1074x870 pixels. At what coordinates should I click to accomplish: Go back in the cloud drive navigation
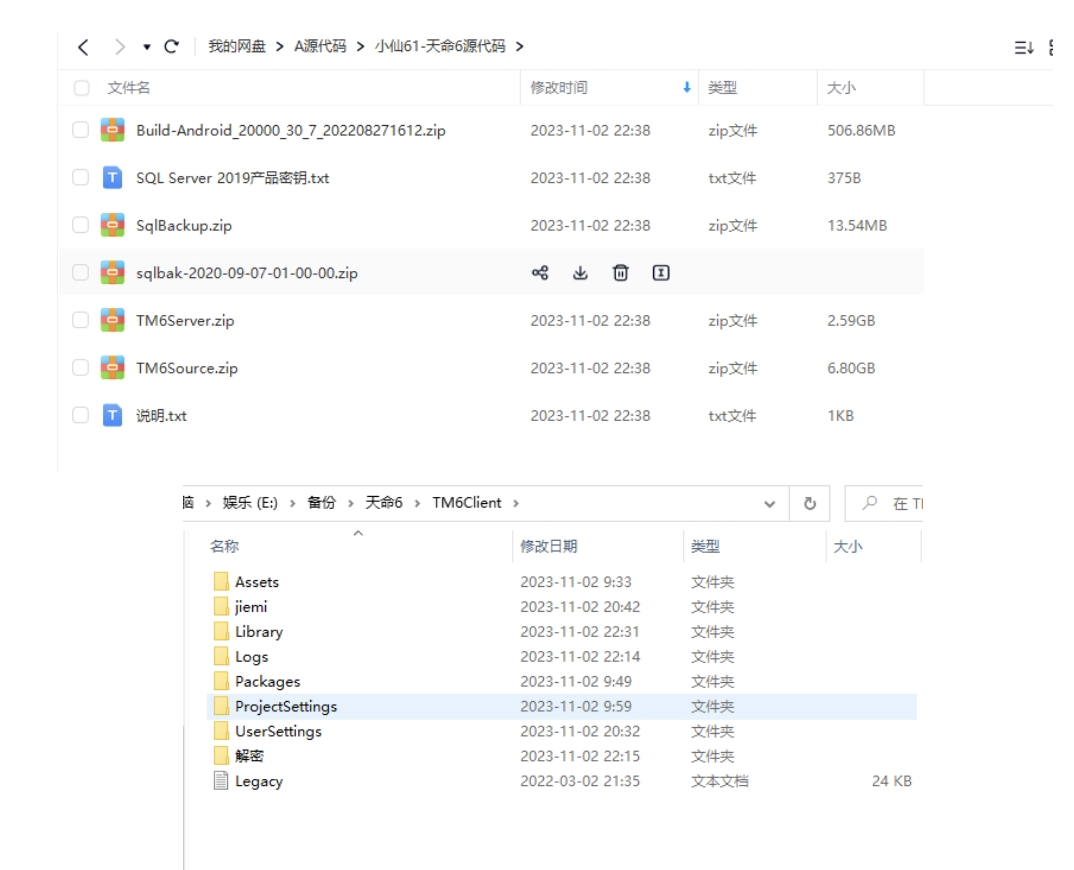(x=84, y=47)
